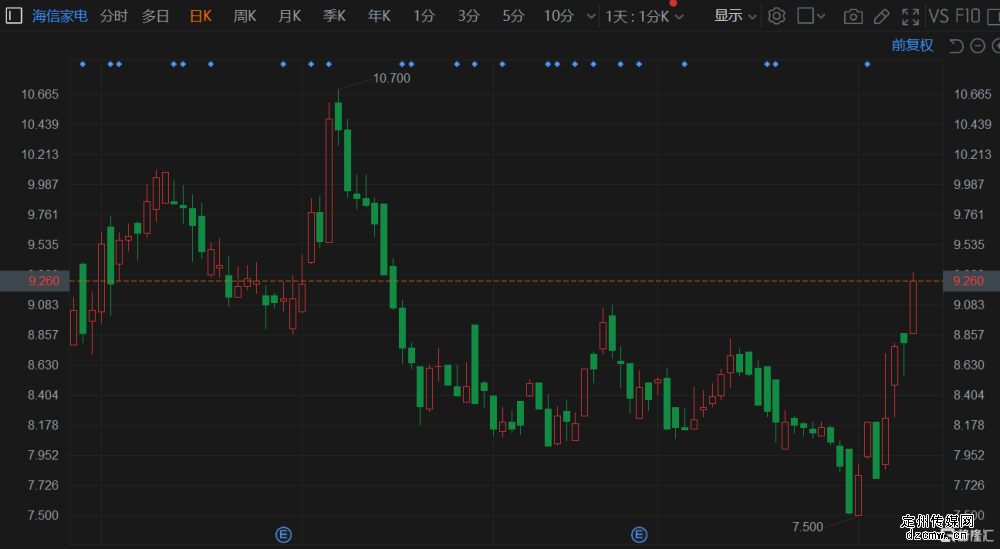The height and width of the screenshot is (549, 1000).
Task: Switch to the 3分 minute chart
Action: click(x=468, y=16)
